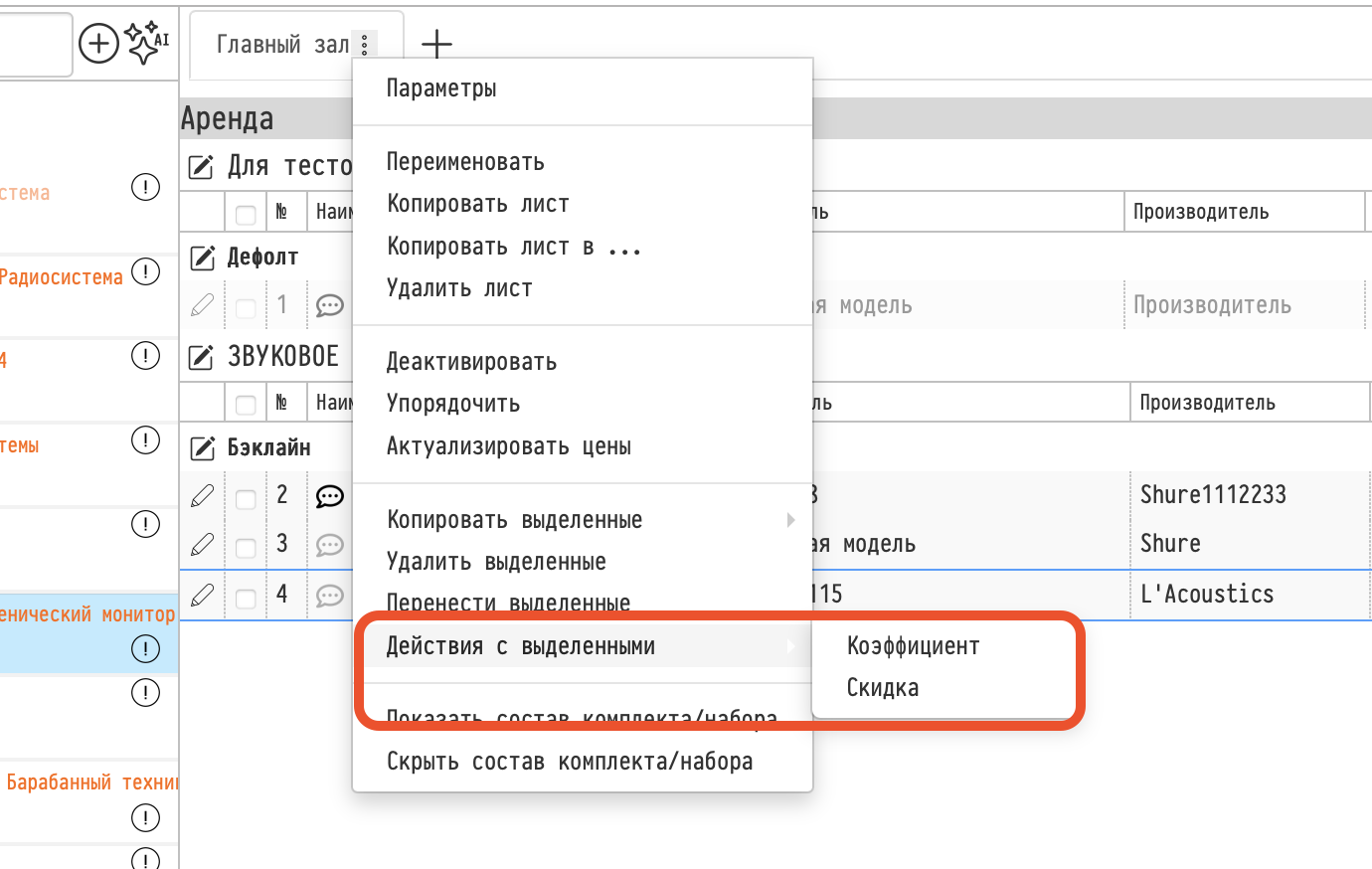The image size is (1372, 869).
Task: Click the pencil edit icon on row 4
Action: pos(202,595)
